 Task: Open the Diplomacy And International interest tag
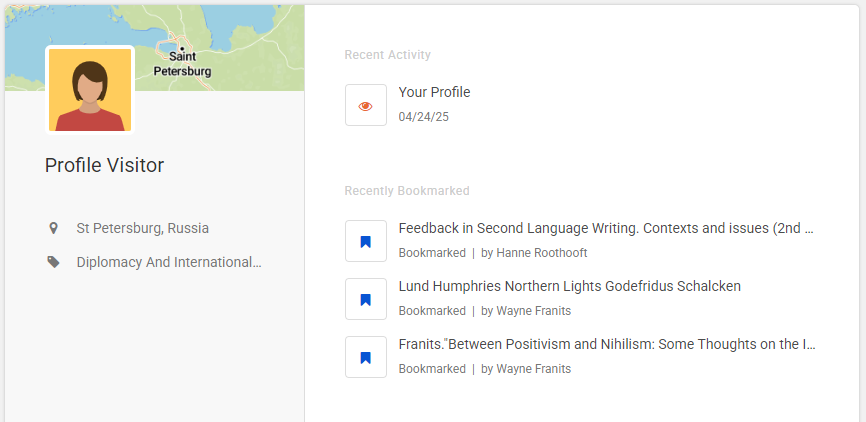[168, 262]
